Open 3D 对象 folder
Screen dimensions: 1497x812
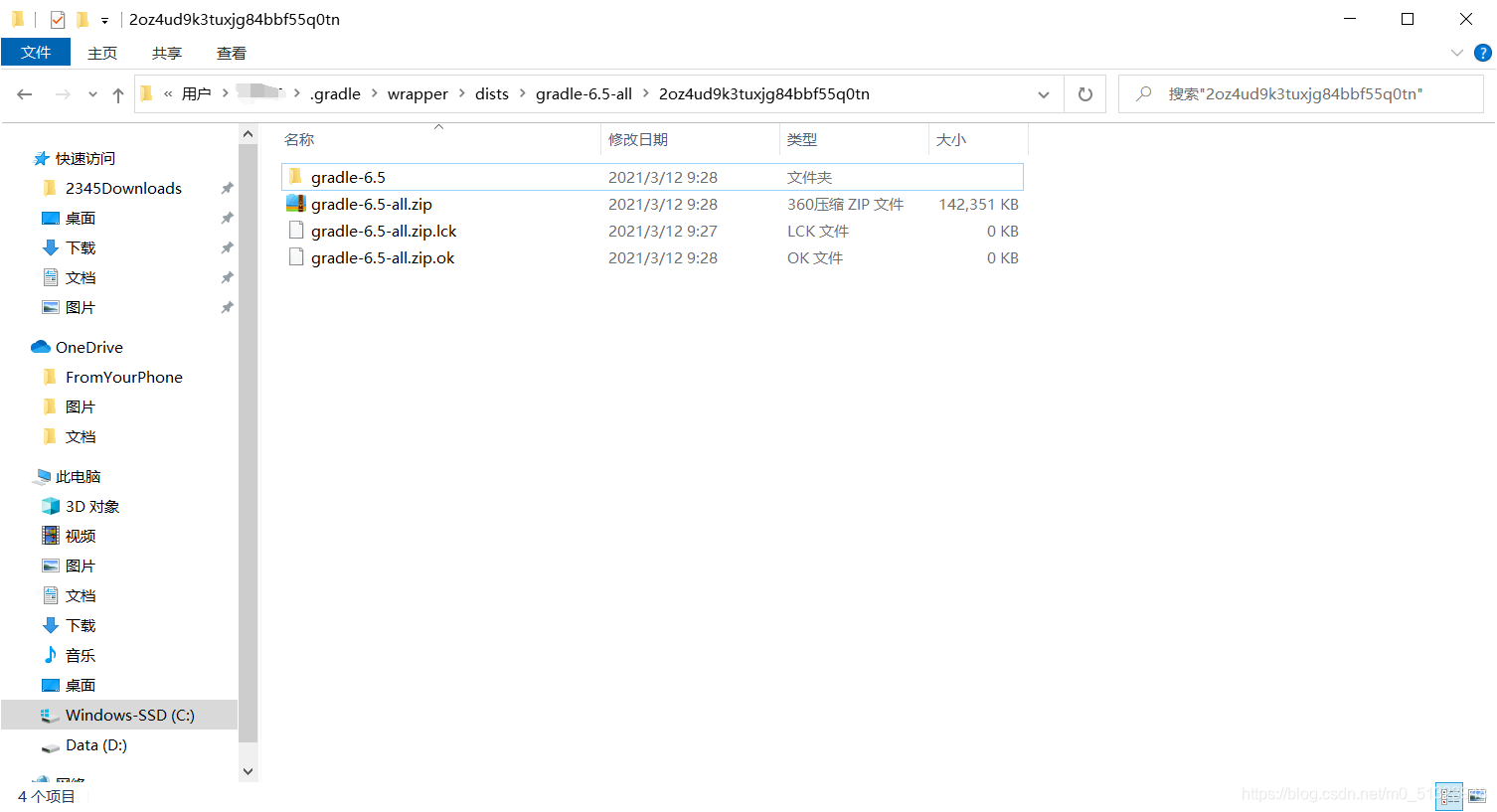coord(91,507)
